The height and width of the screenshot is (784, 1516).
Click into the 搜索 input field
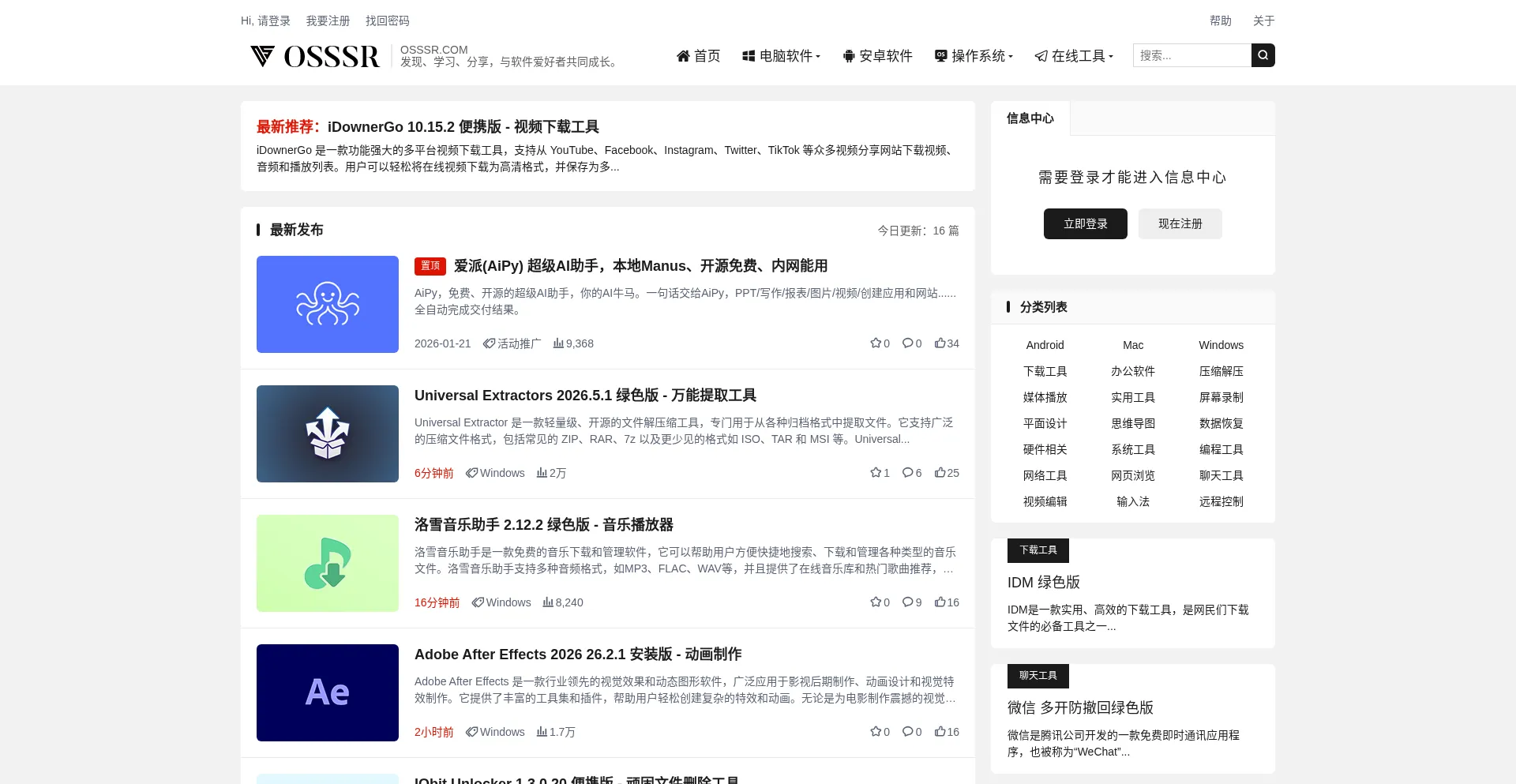1192,55
